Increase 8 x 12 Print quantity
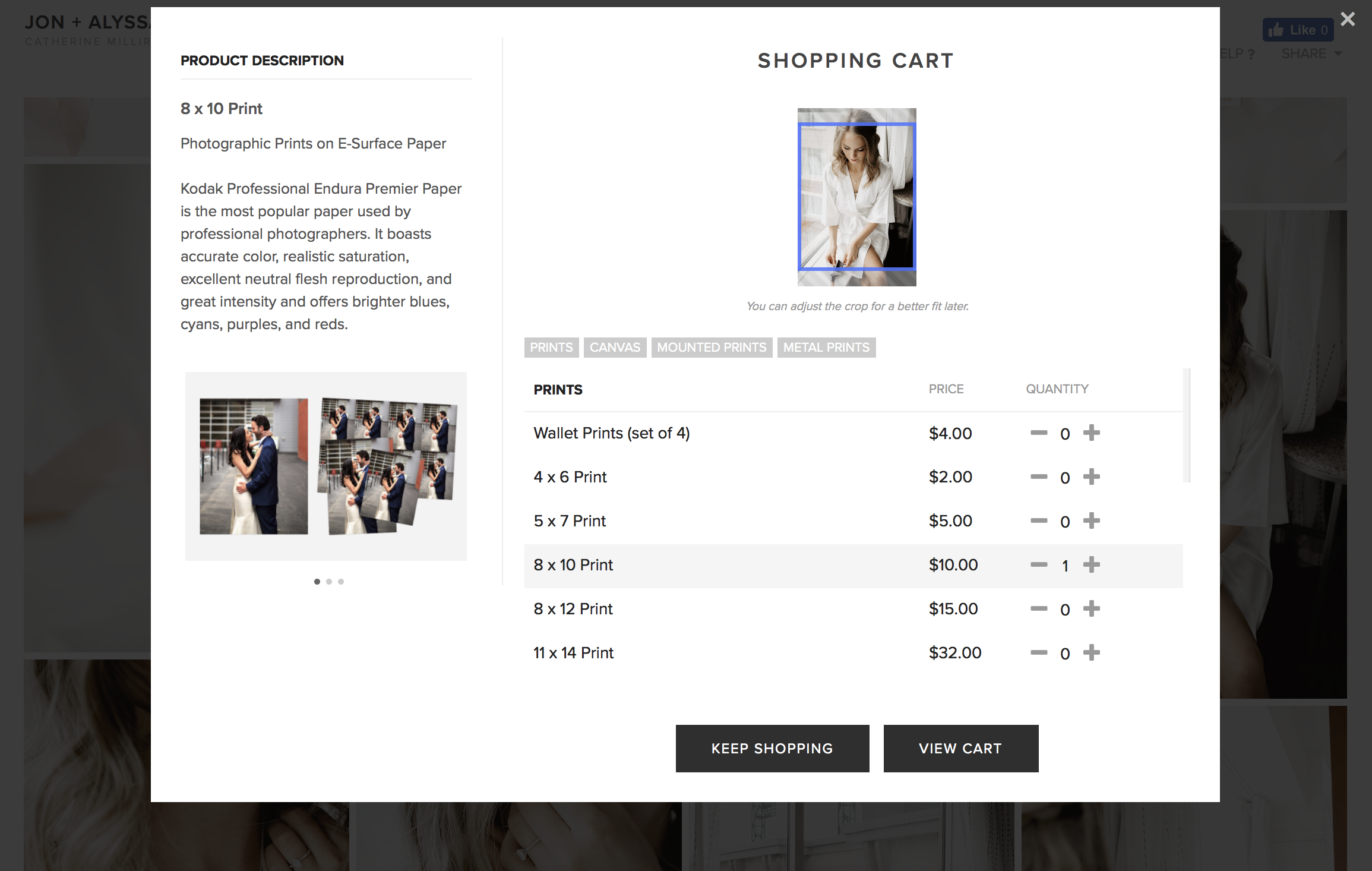 1091,609
